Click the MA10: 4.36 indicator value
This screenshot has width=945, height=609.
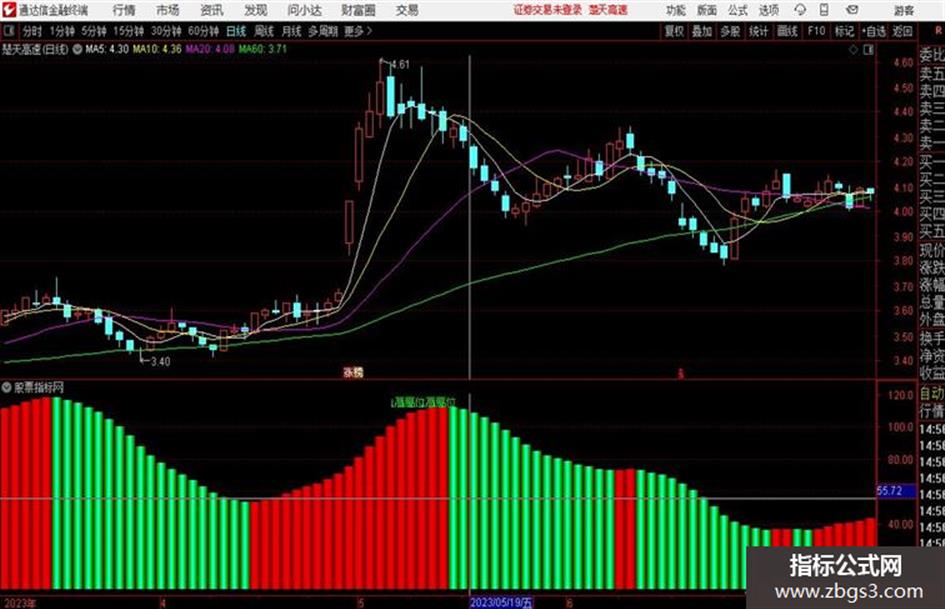click(157, 49)
